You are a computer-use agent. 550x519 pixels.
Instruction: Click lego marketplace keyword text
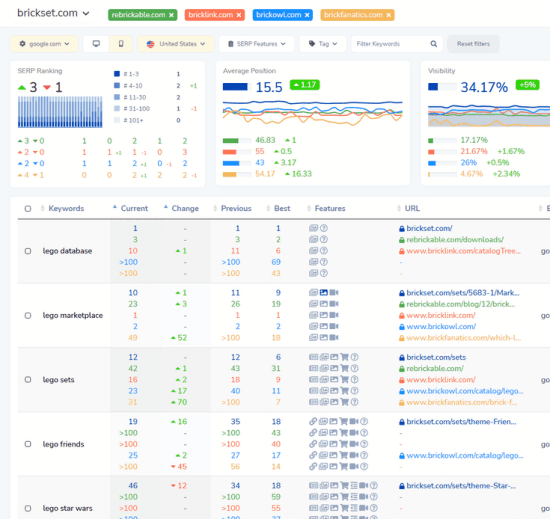point(73,316)
